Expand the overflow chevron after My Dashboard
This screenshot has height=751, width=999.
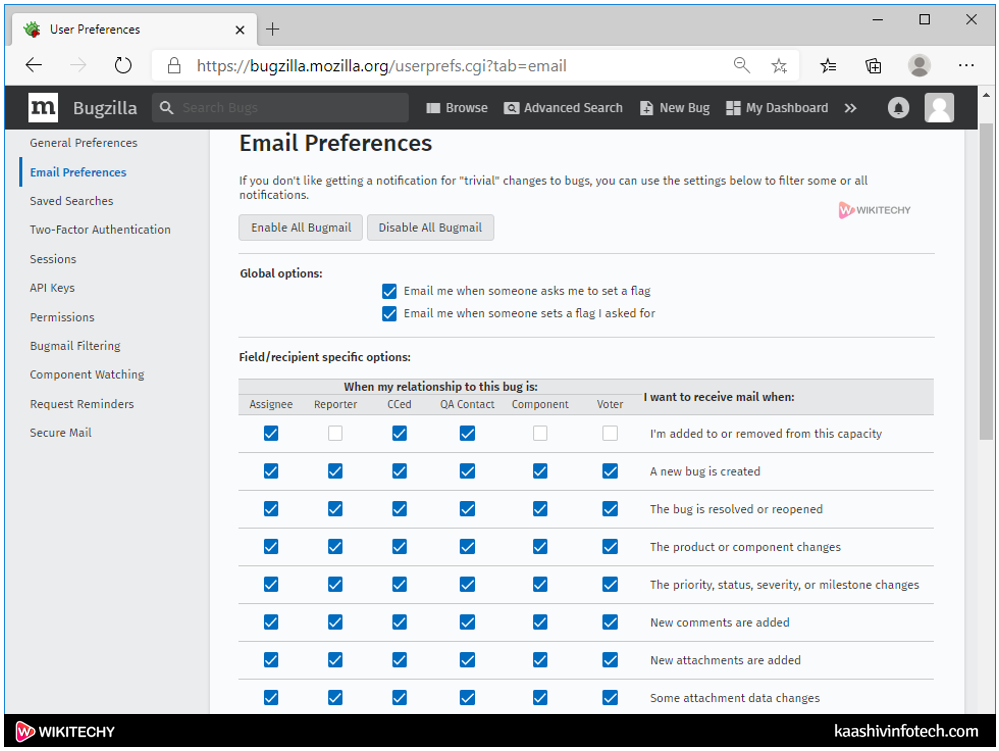pyautogui.click(x=850, y=108)
